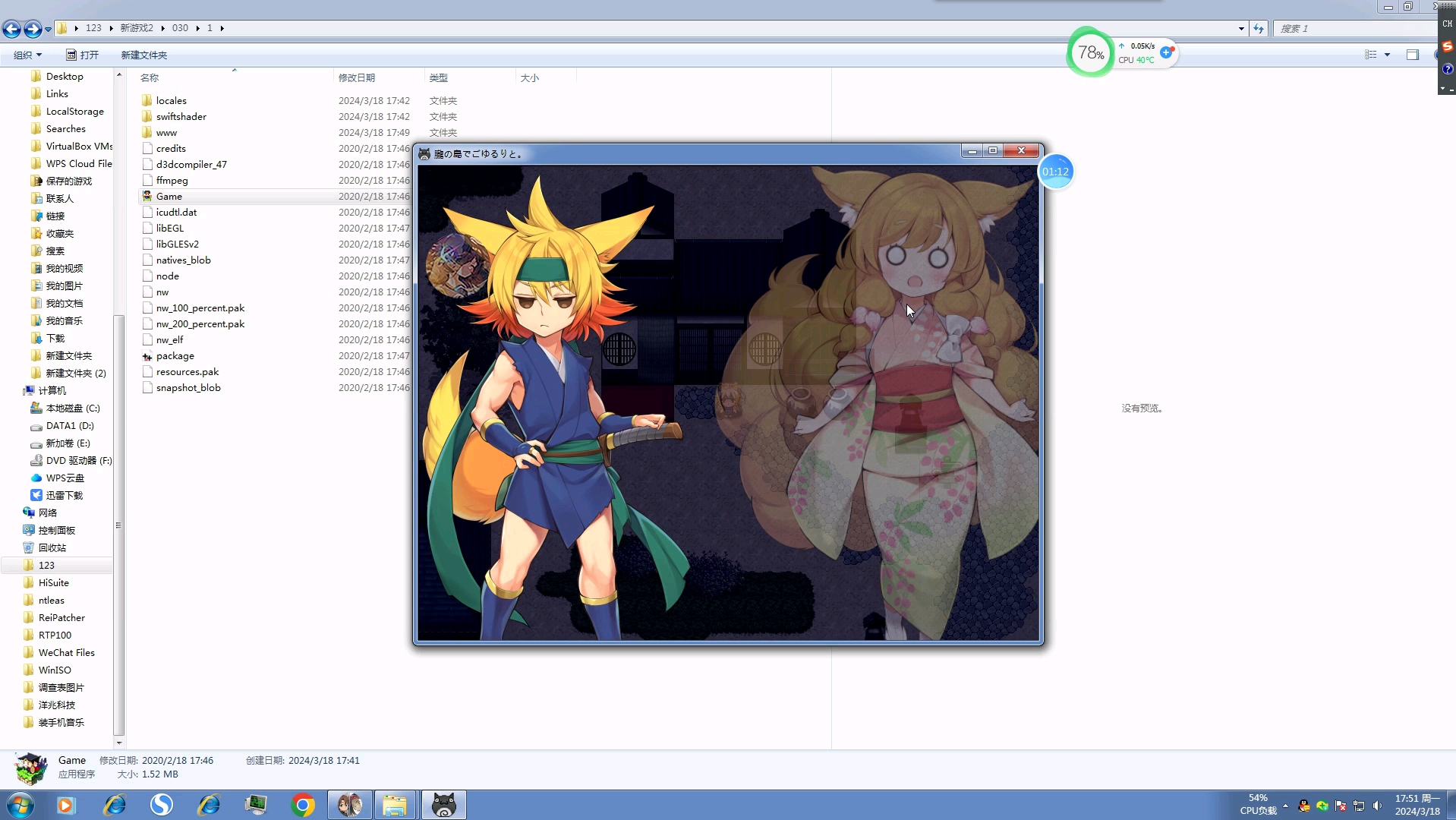
Task: Open Desktop in the navigation tree
Action: [x=65, y=77]
